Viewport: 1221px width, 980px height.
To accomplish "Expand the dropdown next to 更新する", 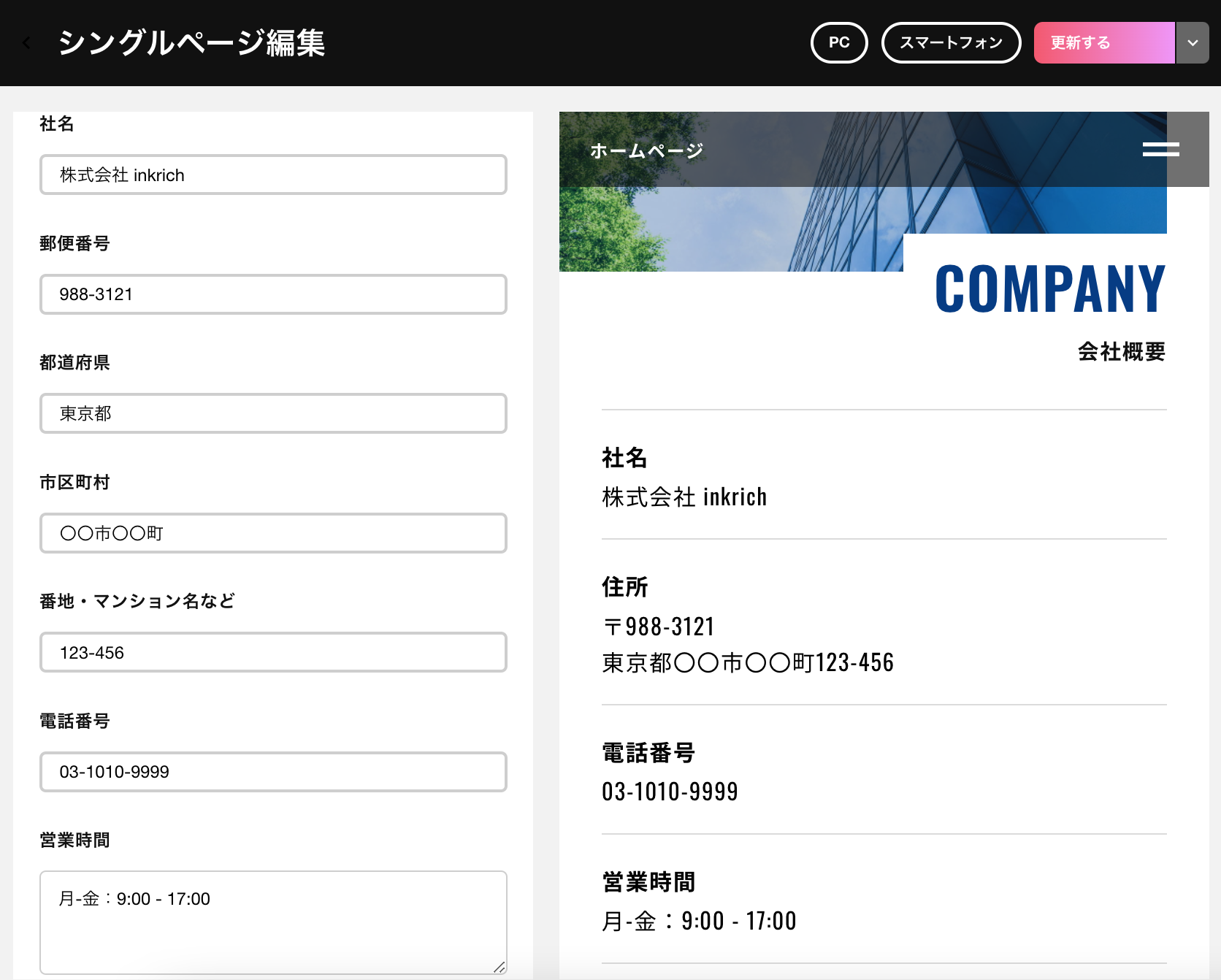I will point(1193,43).
